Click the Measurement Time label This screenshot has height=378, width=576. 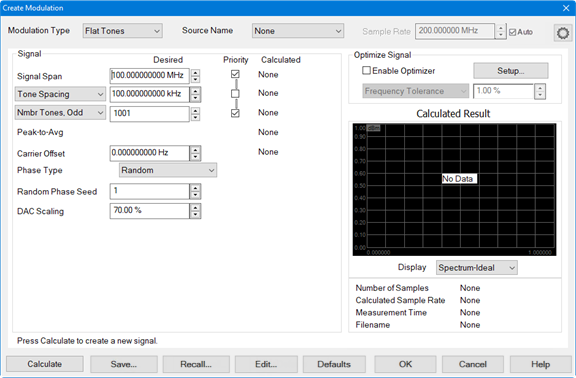coord(391,313)
